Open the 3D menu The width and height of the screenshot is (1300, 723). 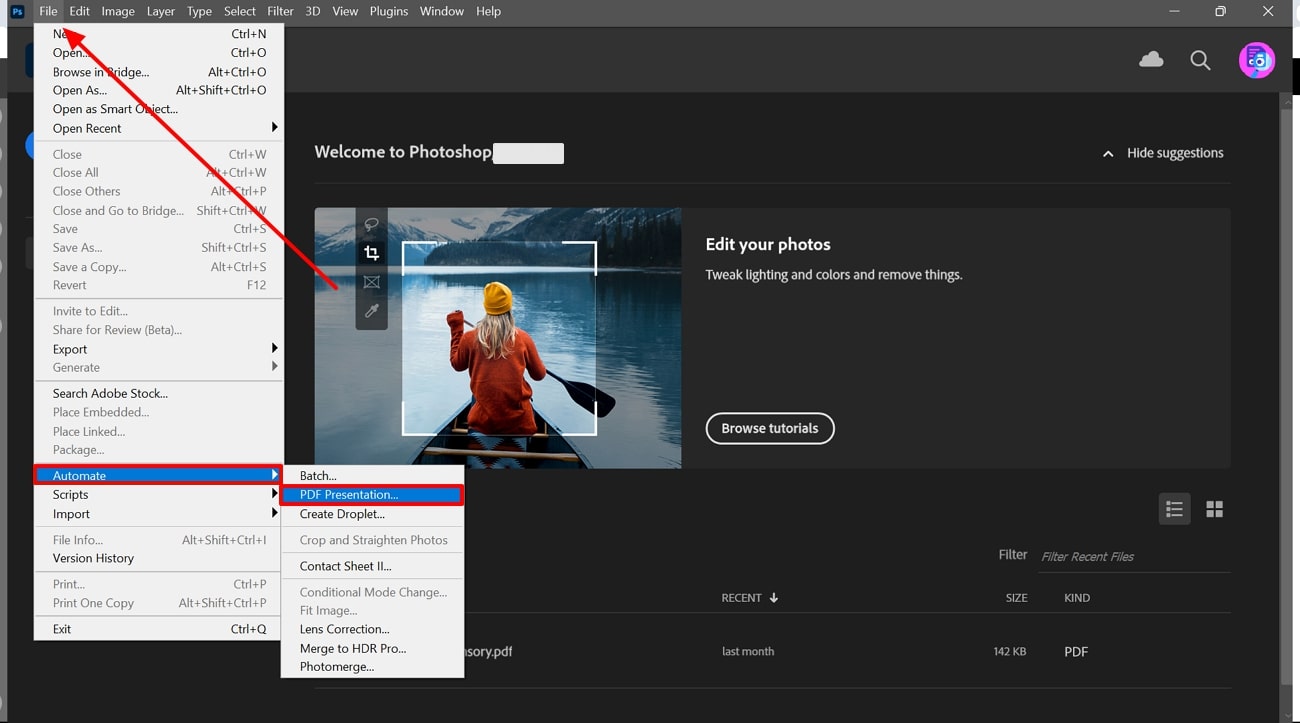click(x=313, y=11)
